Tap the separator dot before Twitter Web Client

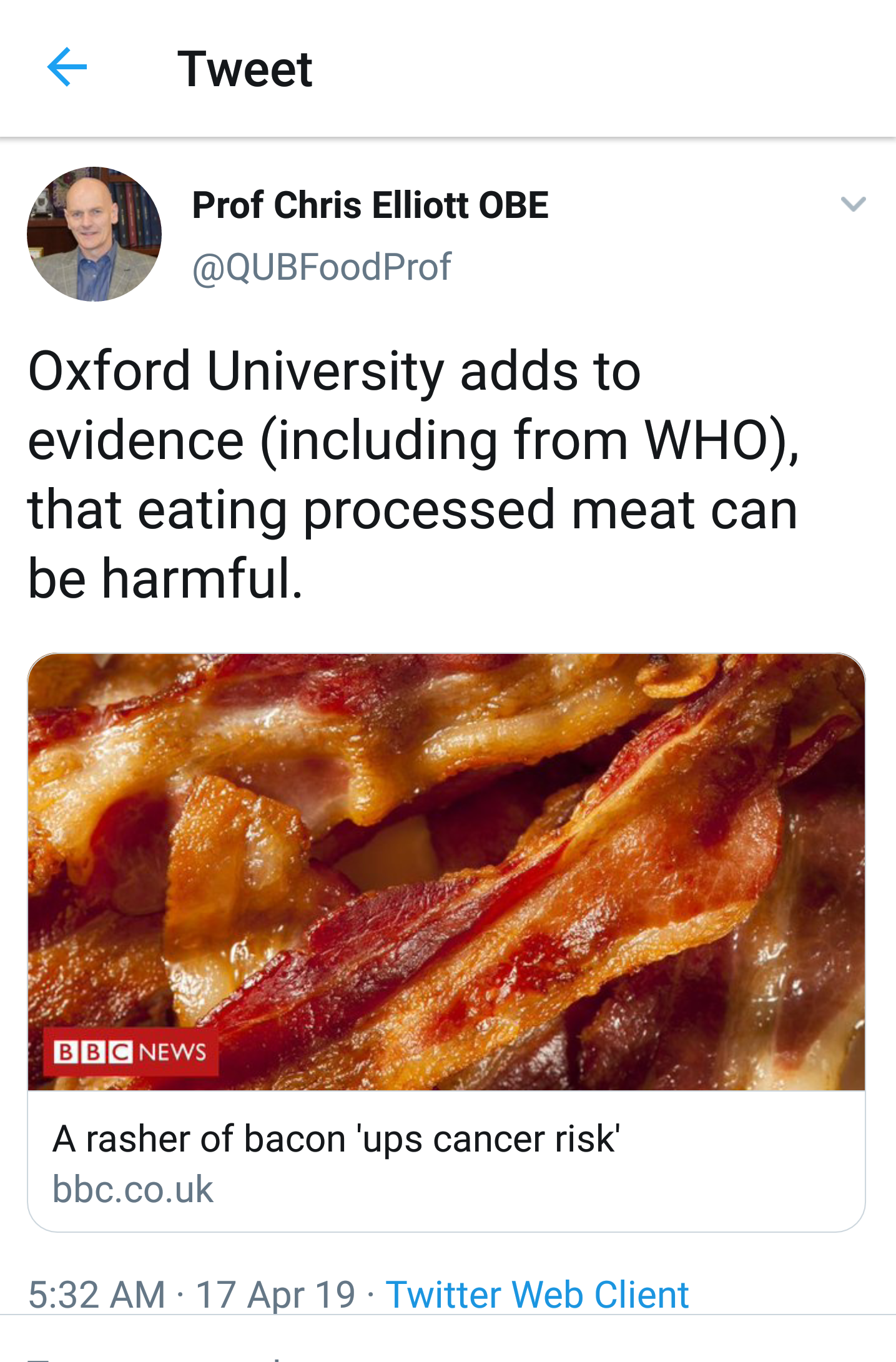(371, 1294)
